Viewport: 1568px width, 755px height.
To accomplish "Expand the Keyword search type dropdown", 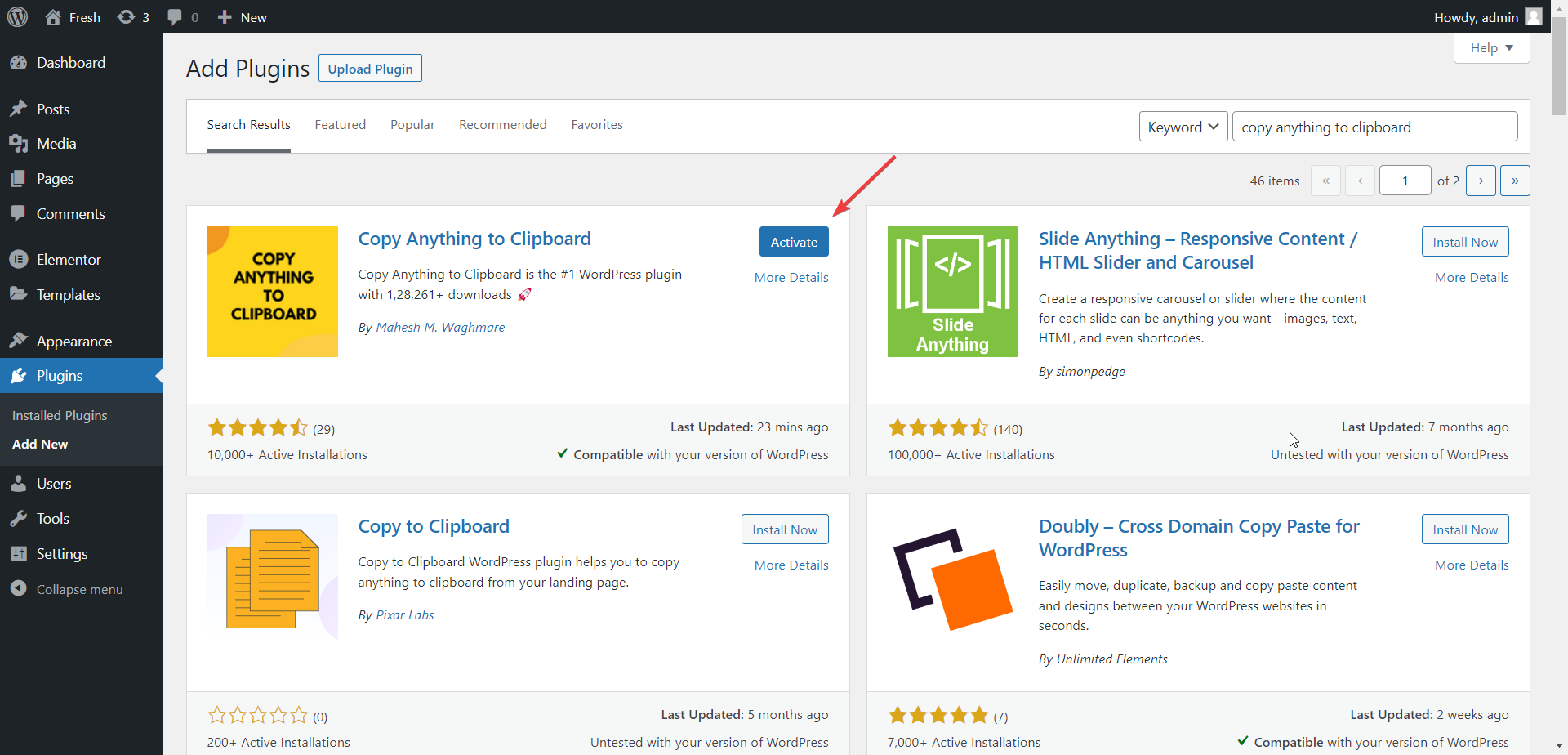I will coord(1183,127).
